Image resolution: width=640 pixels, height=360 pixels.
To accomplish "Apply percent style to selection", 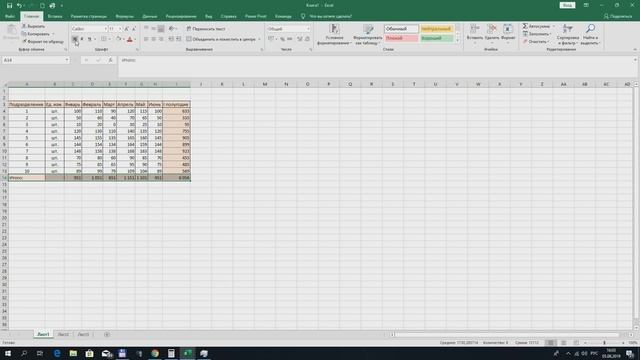I will pos(282,39).
